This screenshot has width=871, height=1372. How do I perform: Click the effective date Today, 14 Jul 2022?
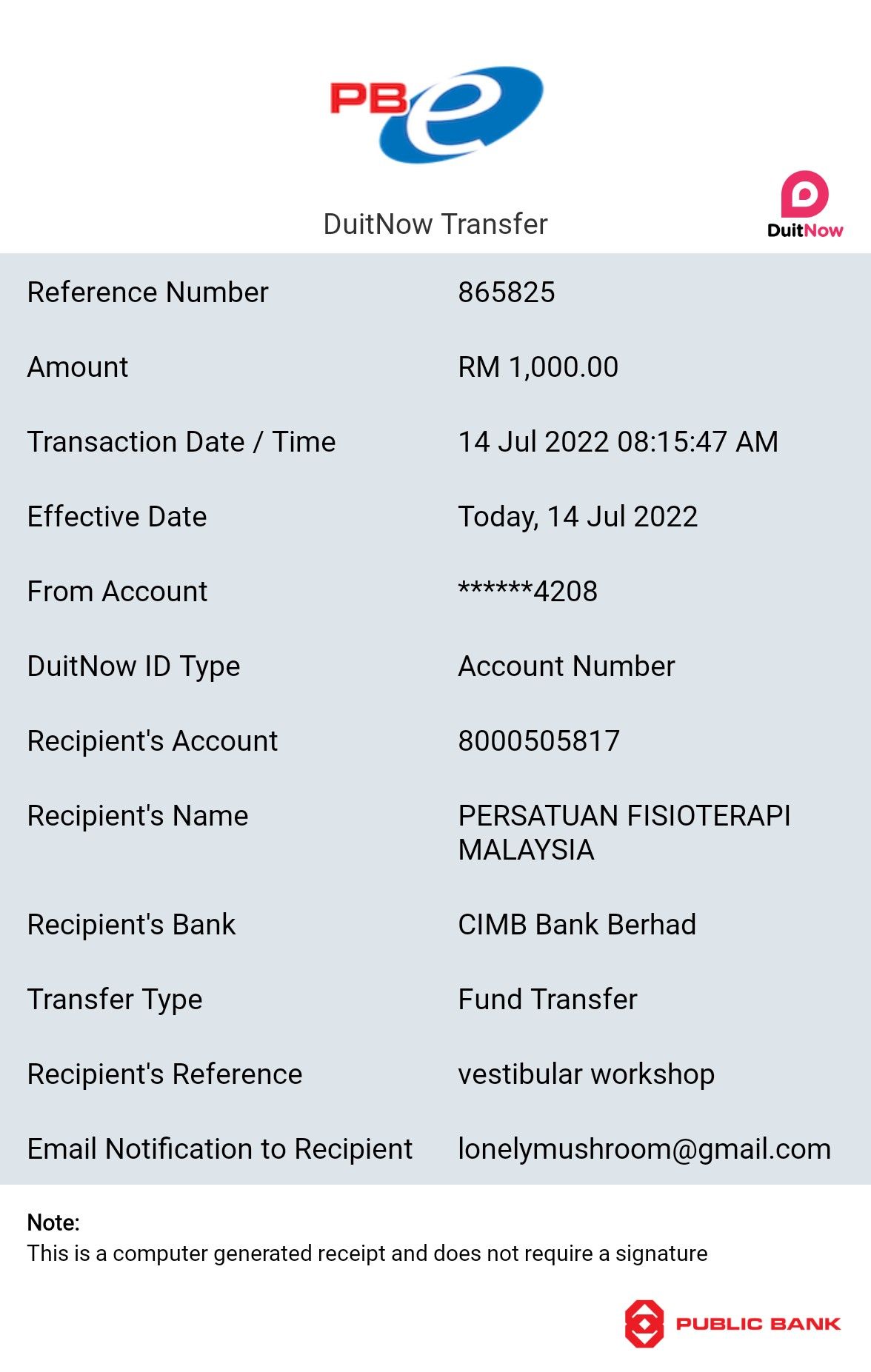578,517
